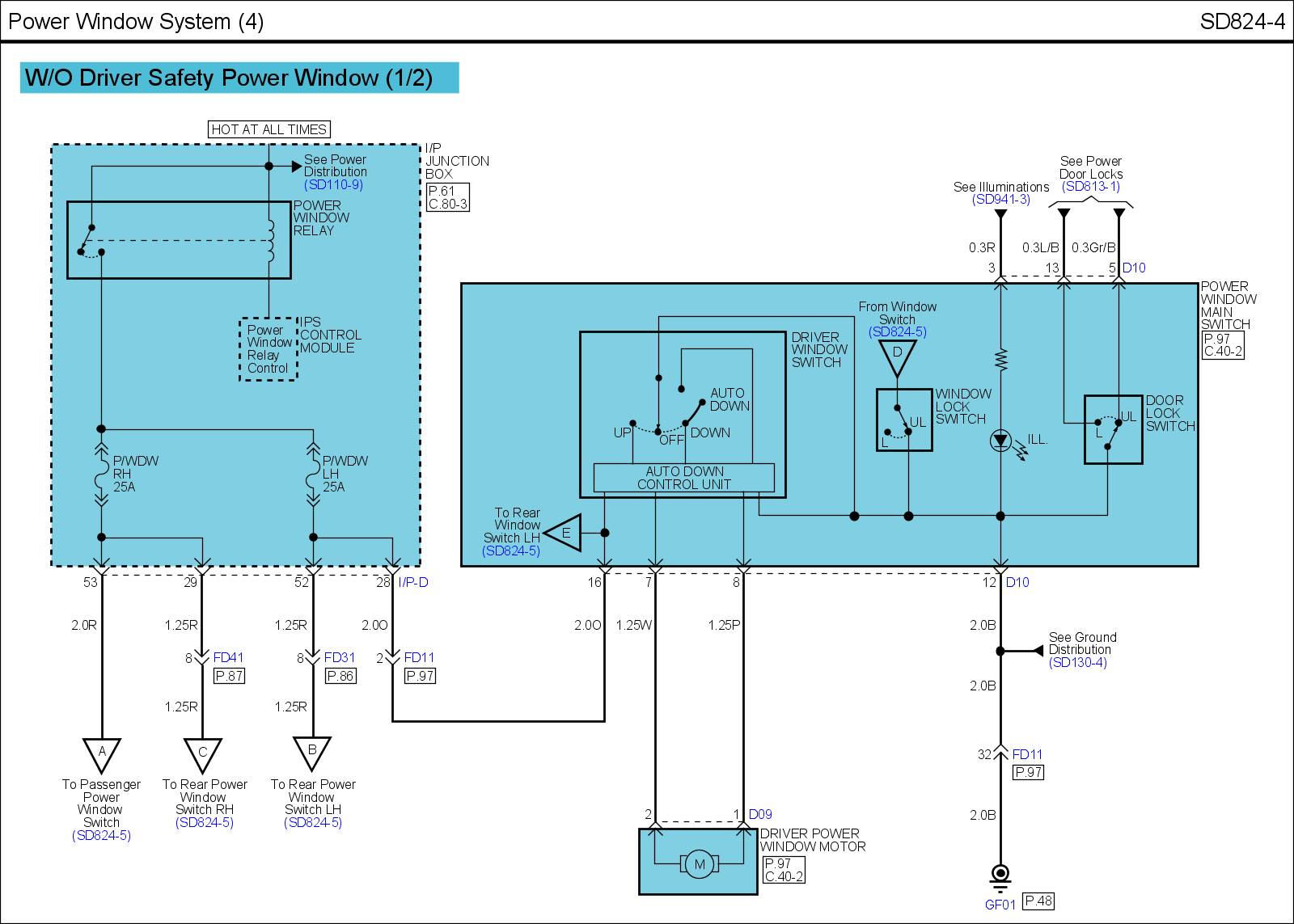This screenshot has width=1294, height=924.
Task: Click the I/P-D connector label
Action: (x=412, y=582)
